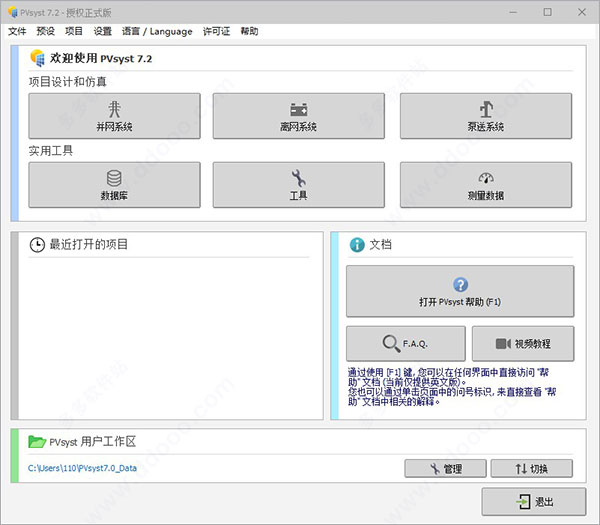Close the PVsyst window

click(582, 12)
